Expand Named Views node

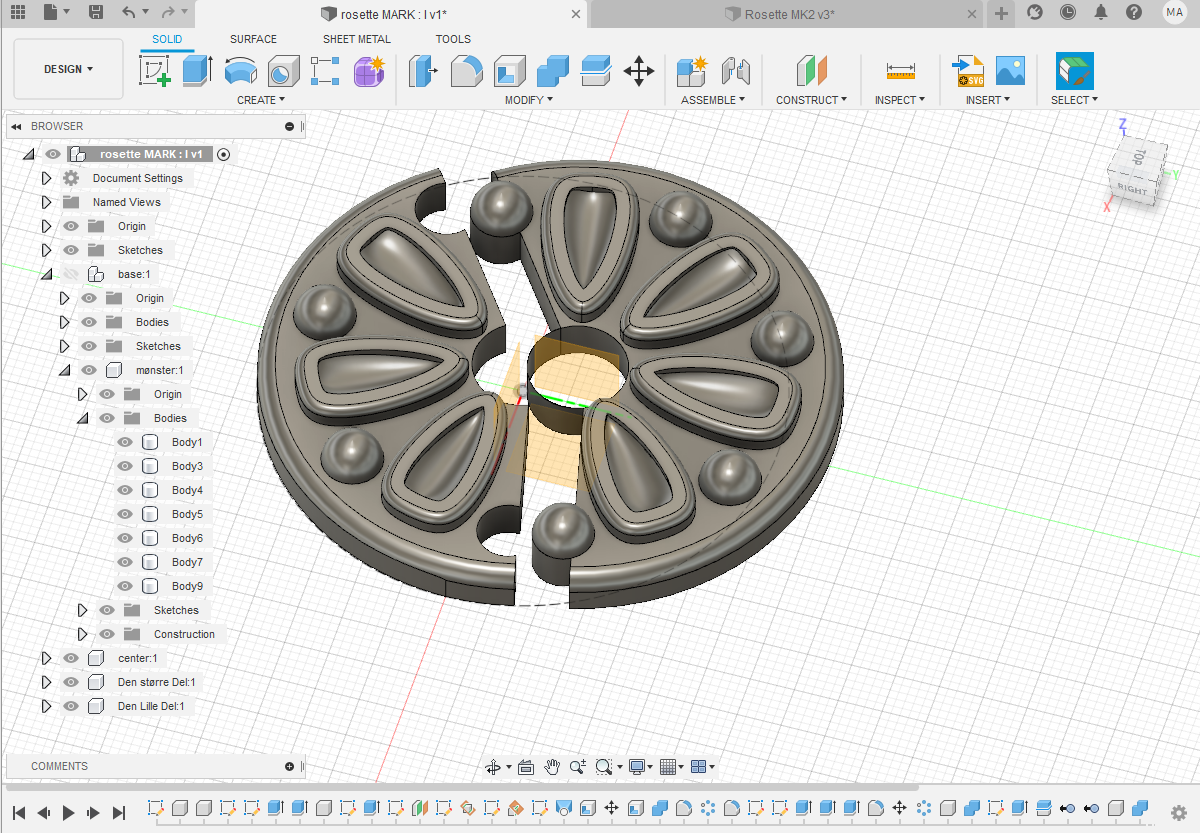46,202
